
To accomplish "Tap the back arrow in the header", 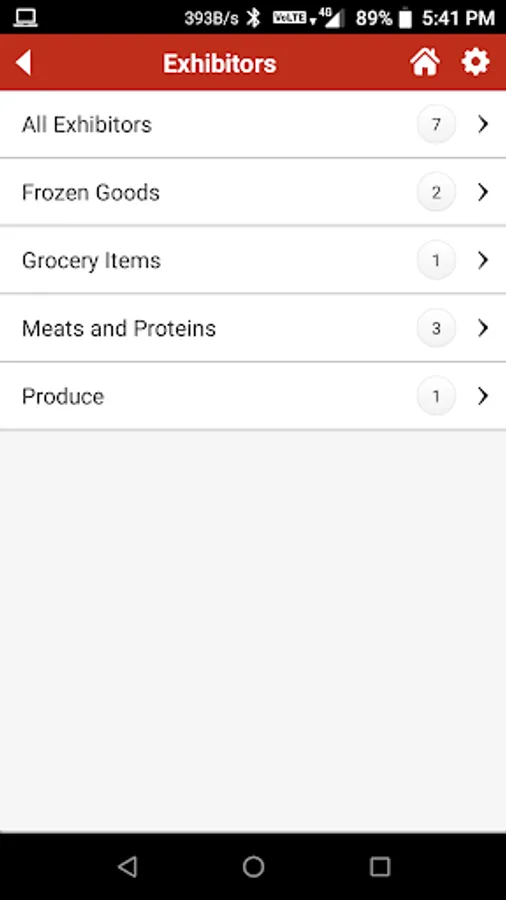I will pos(24,63).
